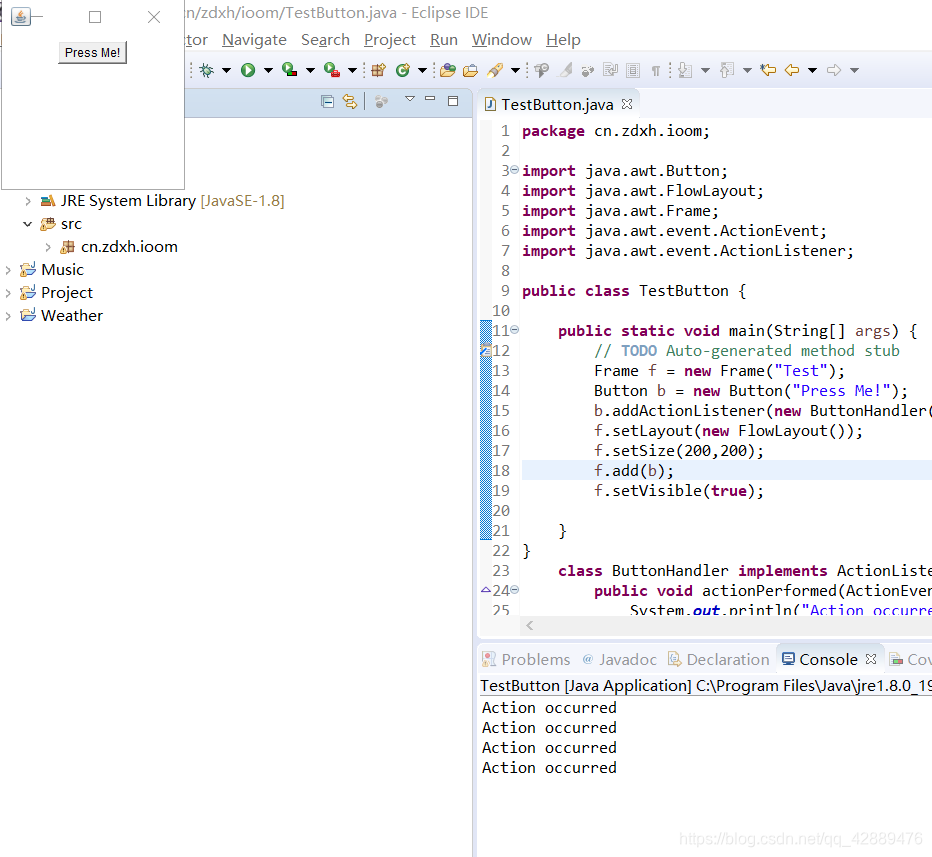
Task: Click the Coverage run icon
Action: [x=289, y=70]
